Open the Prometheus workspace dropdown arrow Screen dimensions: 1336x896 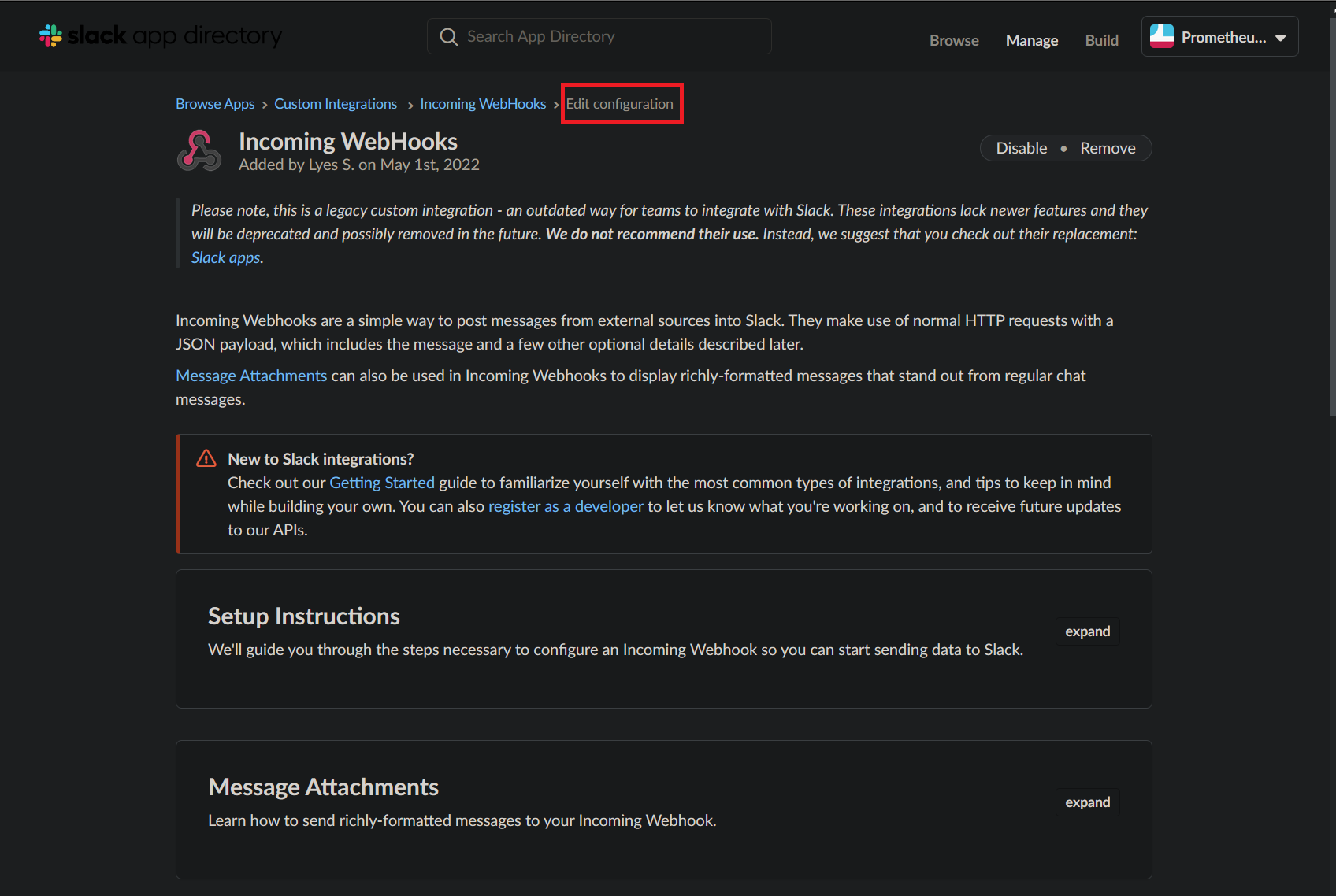point(1281,38)
